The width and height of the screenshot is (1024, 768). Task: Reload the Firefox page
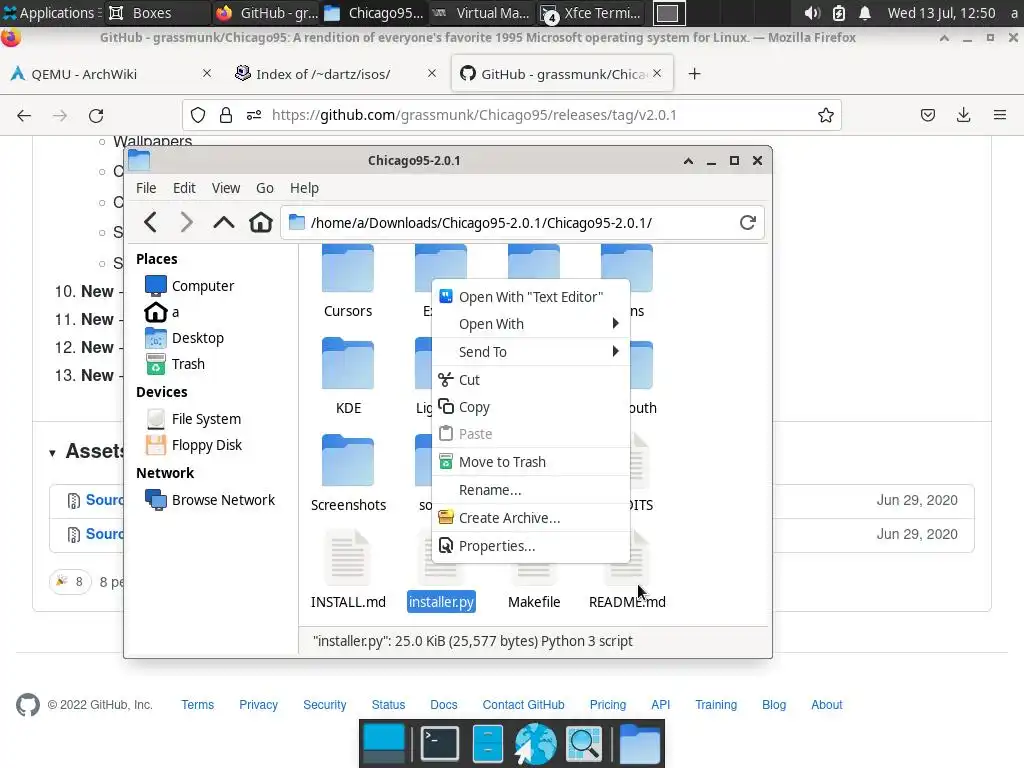click(x=96, y=116)
